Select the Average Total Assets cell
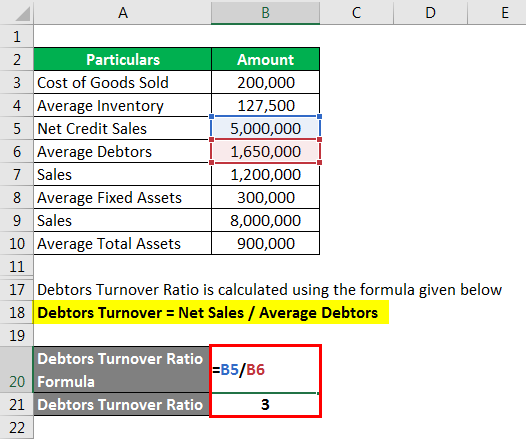Screen dimensions: 526x439 [x=122, y=243]
